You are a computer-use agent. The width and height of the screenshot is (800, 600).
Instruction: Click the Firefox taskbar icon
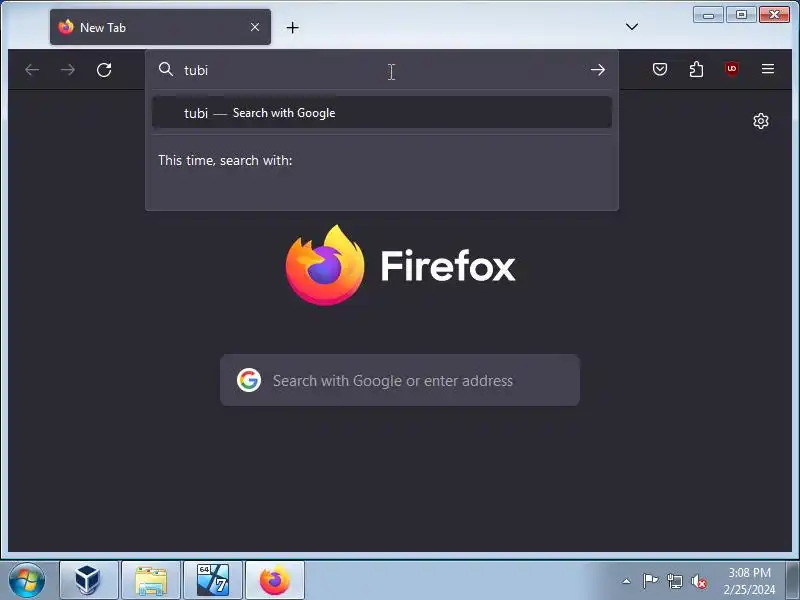(275, 580)
